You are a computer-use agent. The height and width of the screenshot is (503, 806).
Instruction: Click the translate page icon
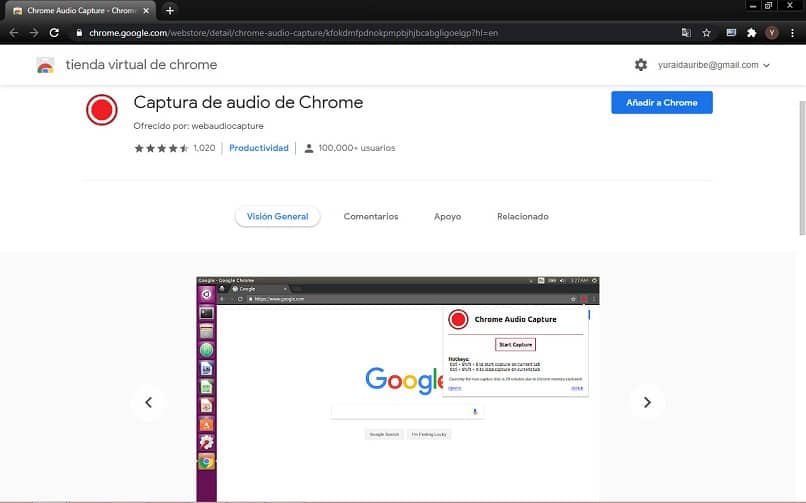(686, 33)
